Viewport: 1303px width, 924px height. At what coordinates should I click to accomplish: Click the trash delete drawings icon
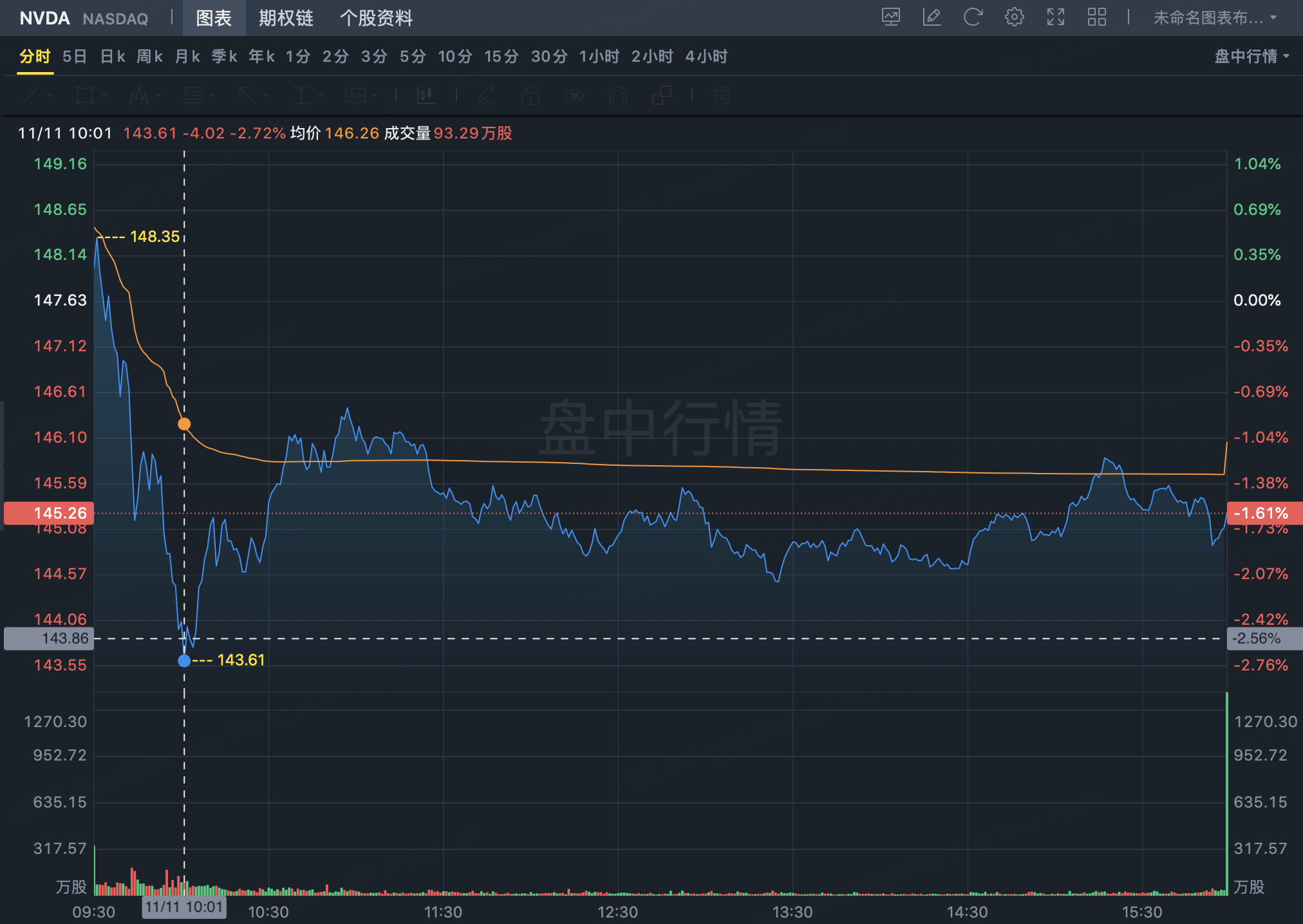pos(722,96)
